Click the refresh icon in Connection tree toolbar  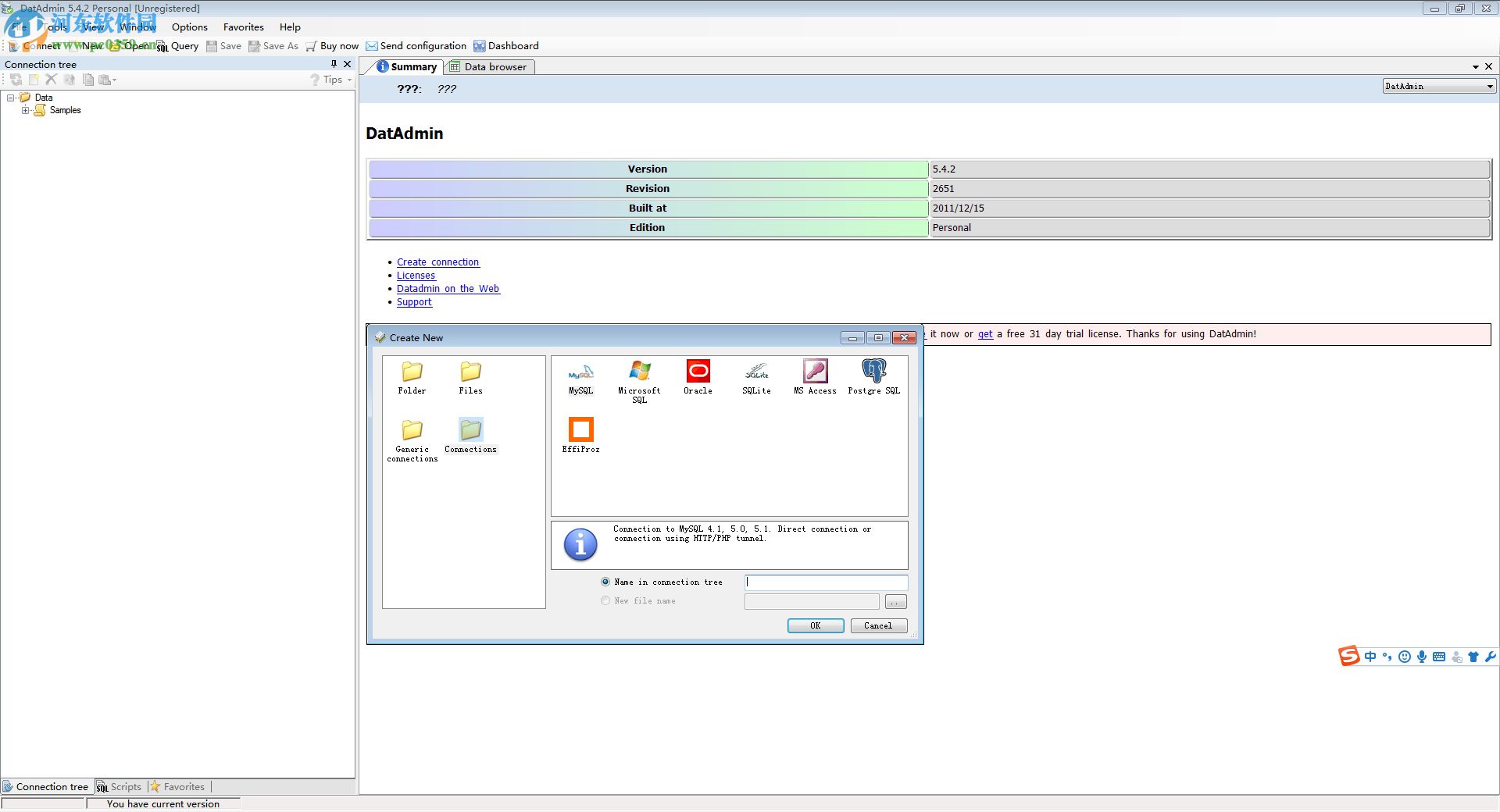click(x=16, y=80)
